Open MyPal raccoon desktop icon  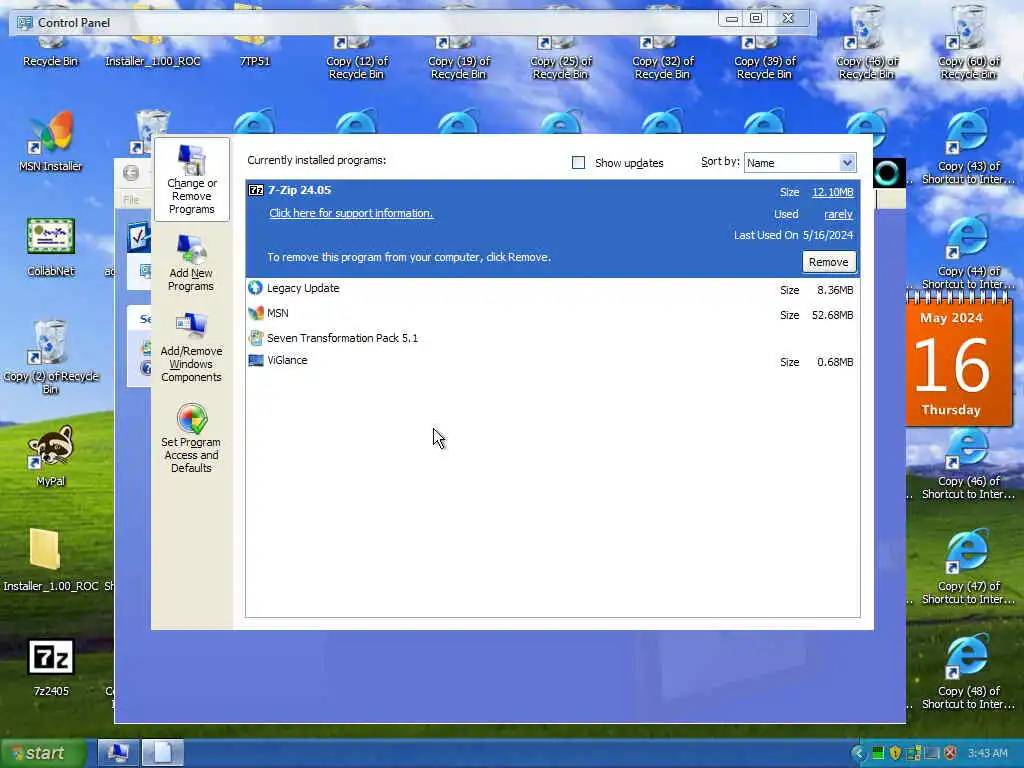(x=51, y=456)
